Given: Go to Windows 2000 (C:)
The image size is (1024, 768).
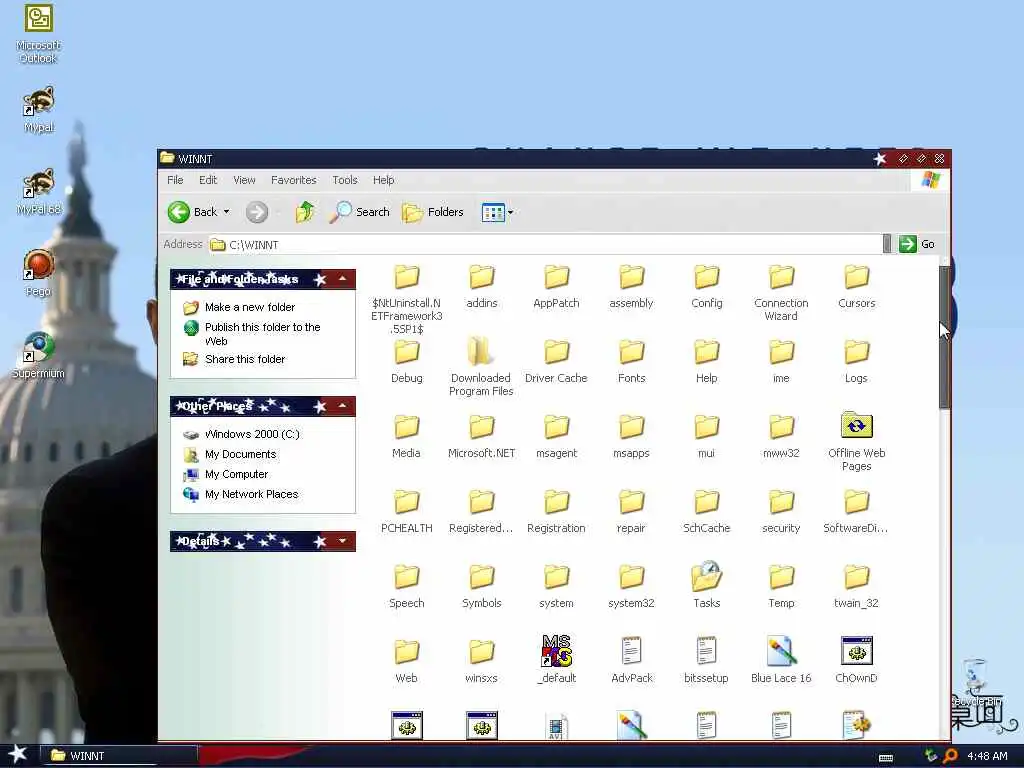Looking at the screenshot, I should (252, 434).
